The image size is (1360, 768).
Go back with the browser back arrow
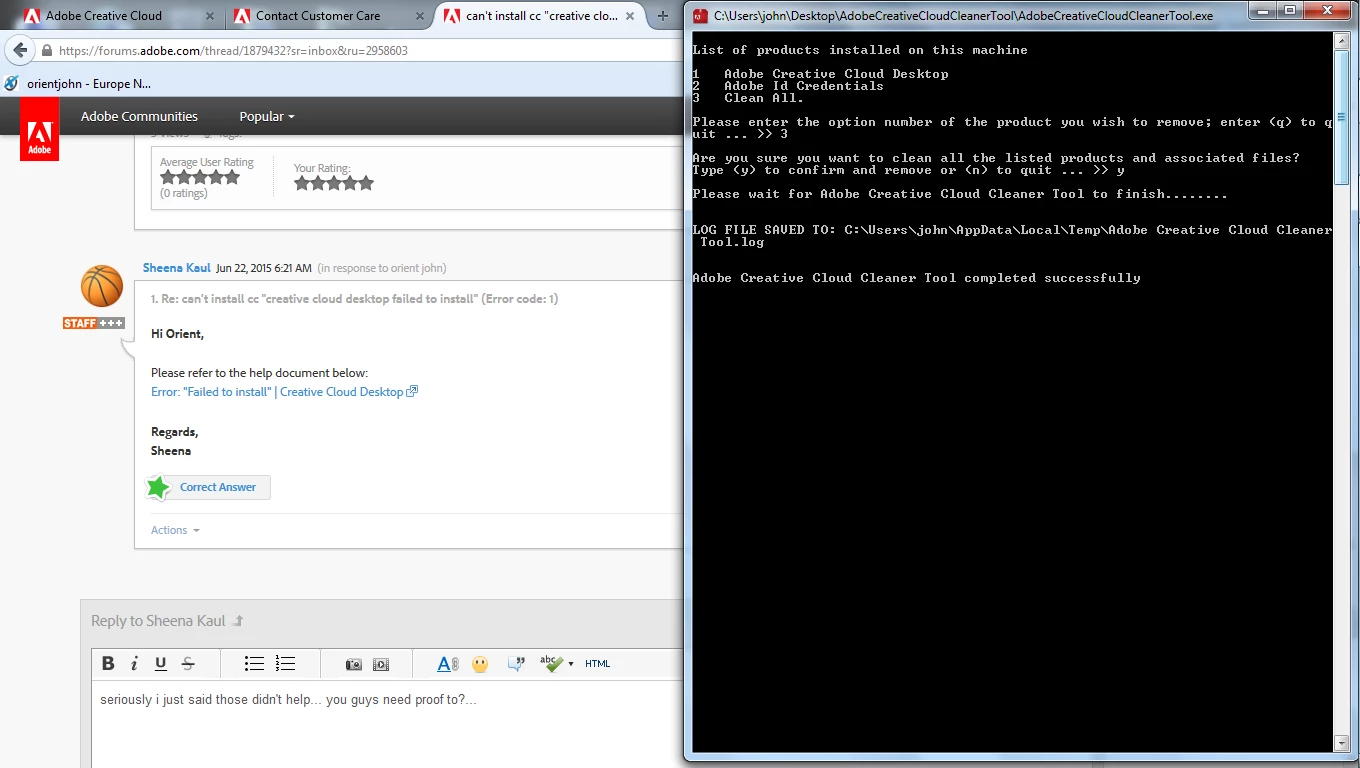click(20, 50)
